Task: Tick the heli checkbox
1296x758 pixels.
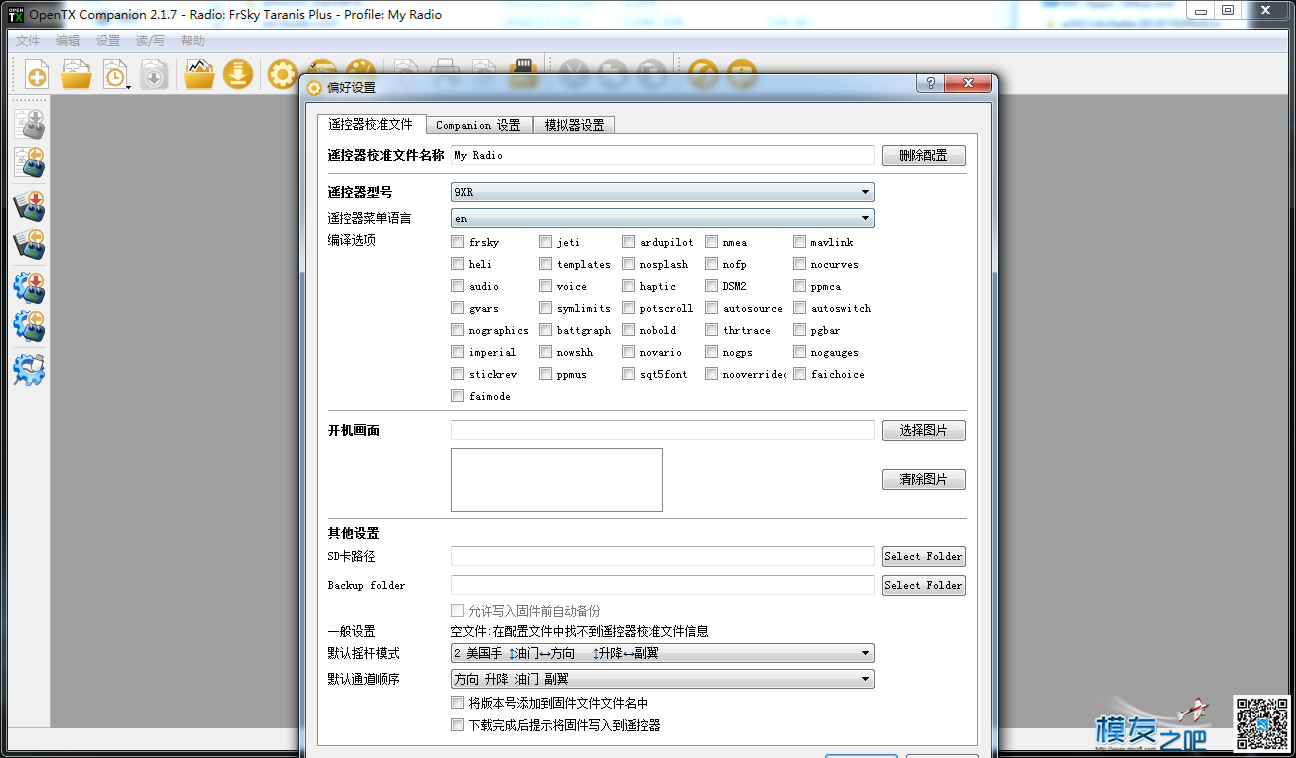Action: coord(457,264)
